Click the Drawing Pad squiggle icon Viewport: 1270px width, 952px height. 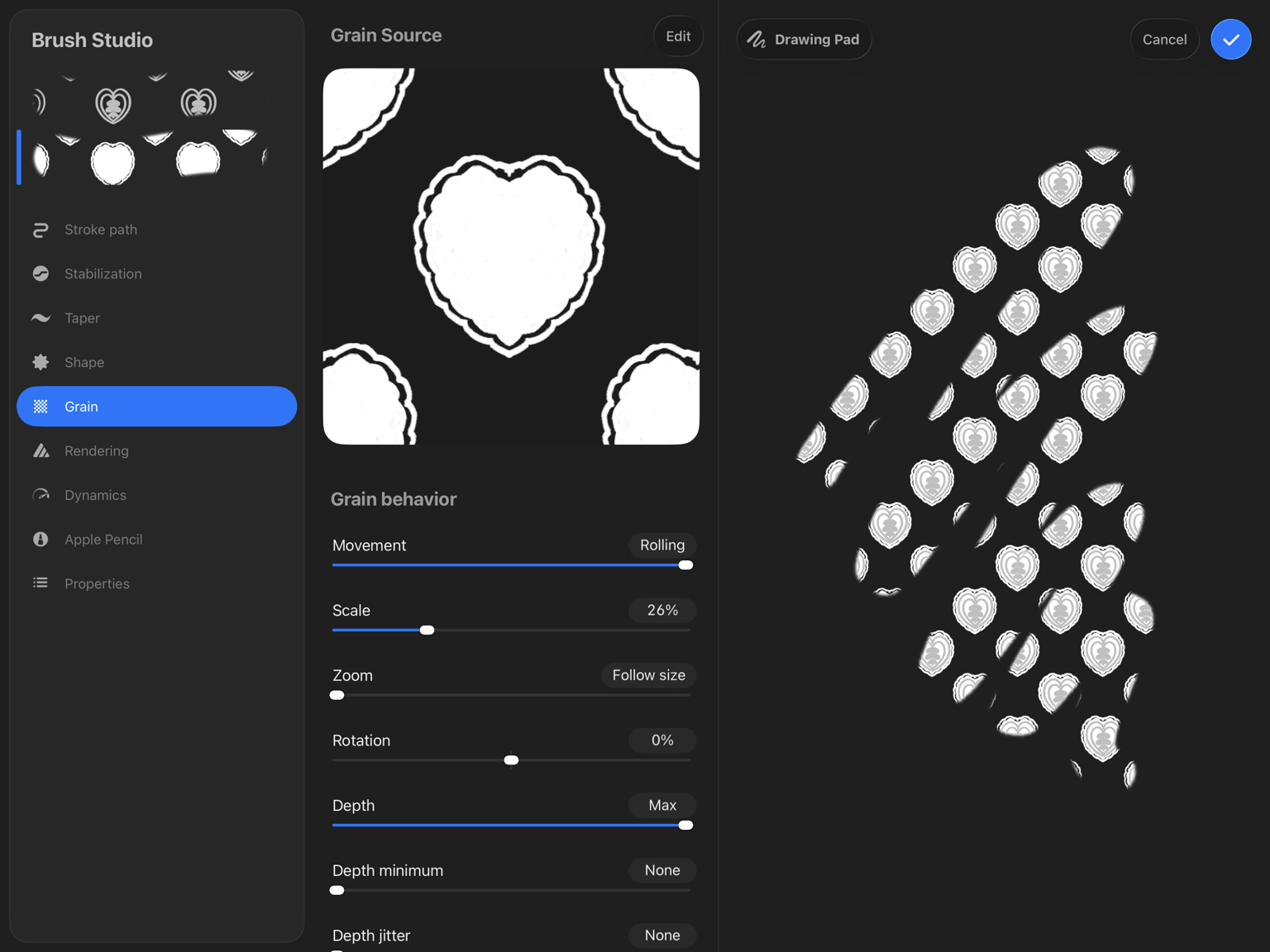(x=757, y=39)
